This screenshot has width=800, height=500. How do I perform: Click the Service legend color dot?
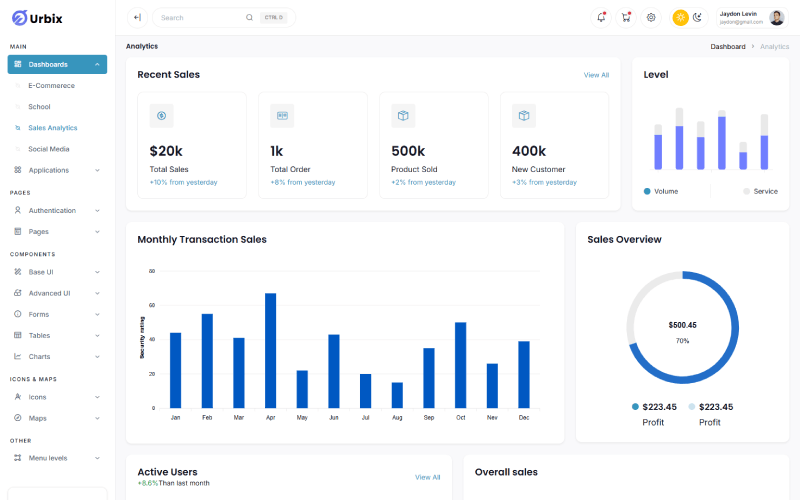tap(746, 191)
